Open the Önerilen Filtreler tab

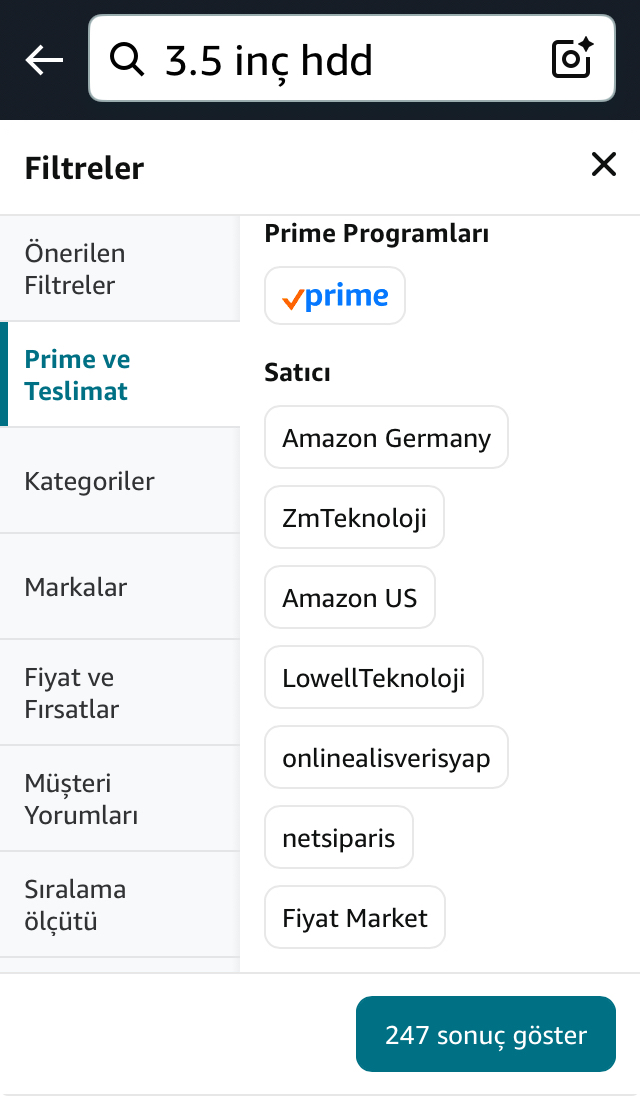pyautogui.click(x=120, y=269)
